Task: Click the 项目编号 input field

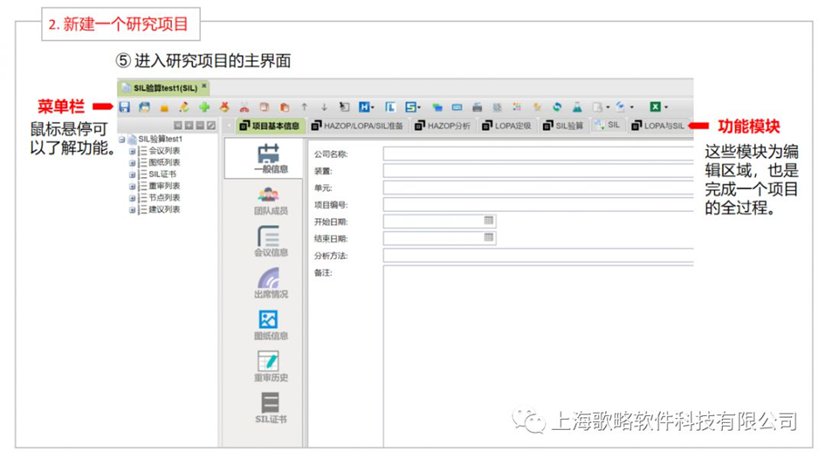Action: [538, 204]
